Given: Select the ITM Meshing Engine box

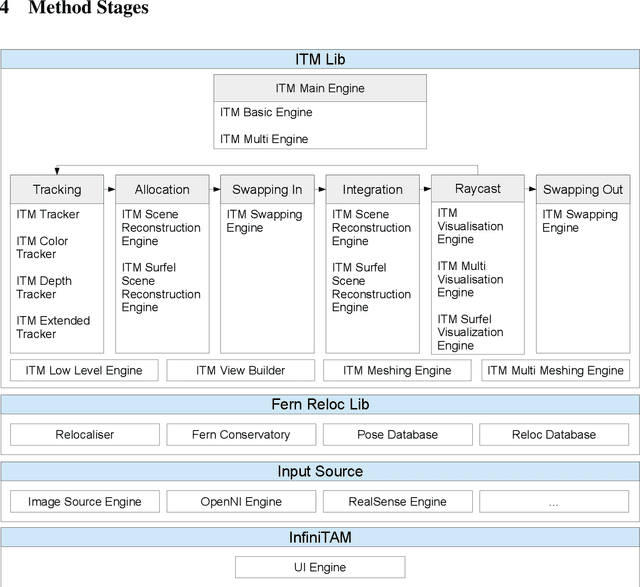Looking at the screenshot, I should pyautogui.click(x=397, y=370).
